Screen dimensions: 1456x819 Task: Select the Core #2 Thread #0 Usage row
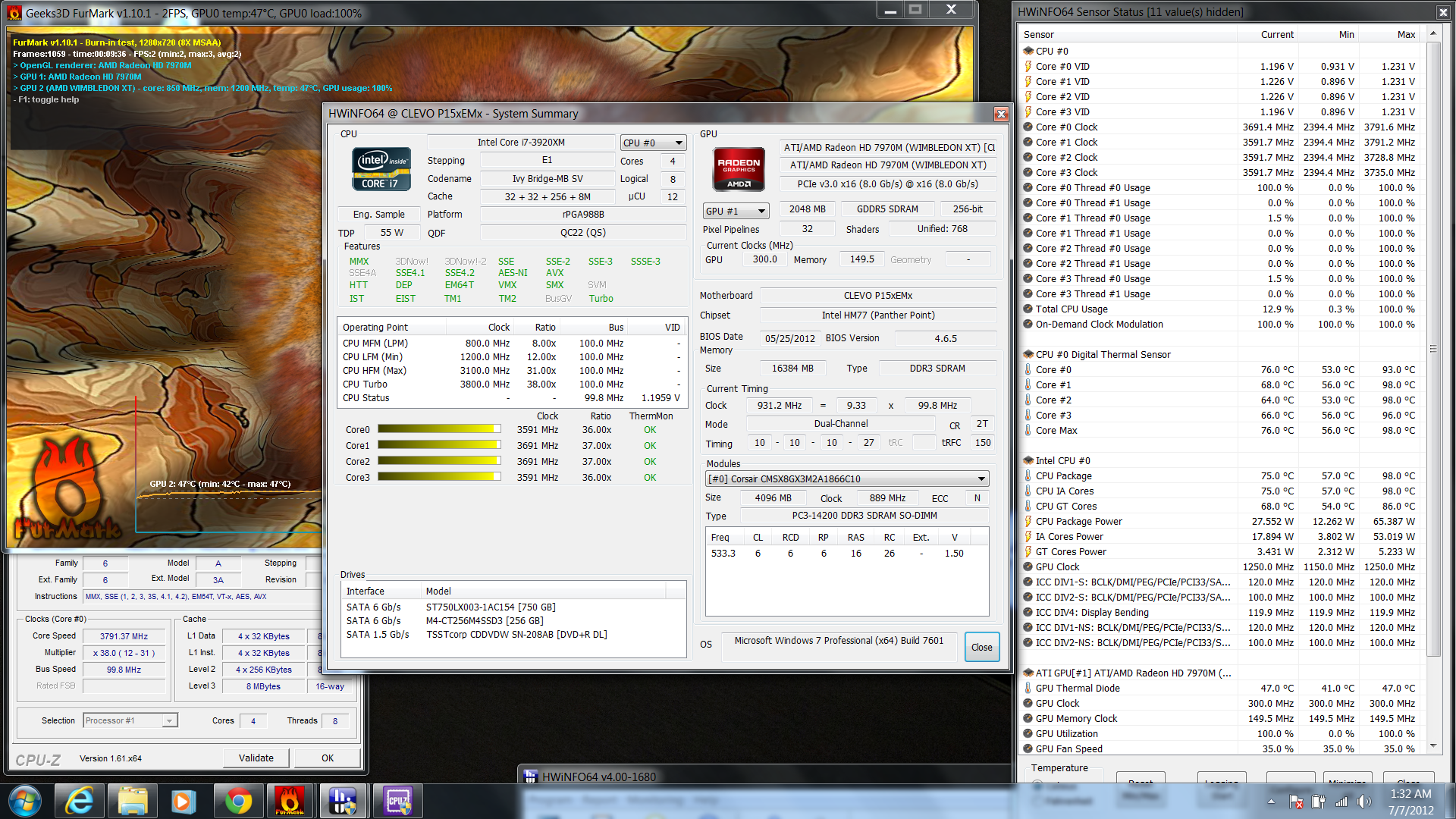tap(1221, 248)
